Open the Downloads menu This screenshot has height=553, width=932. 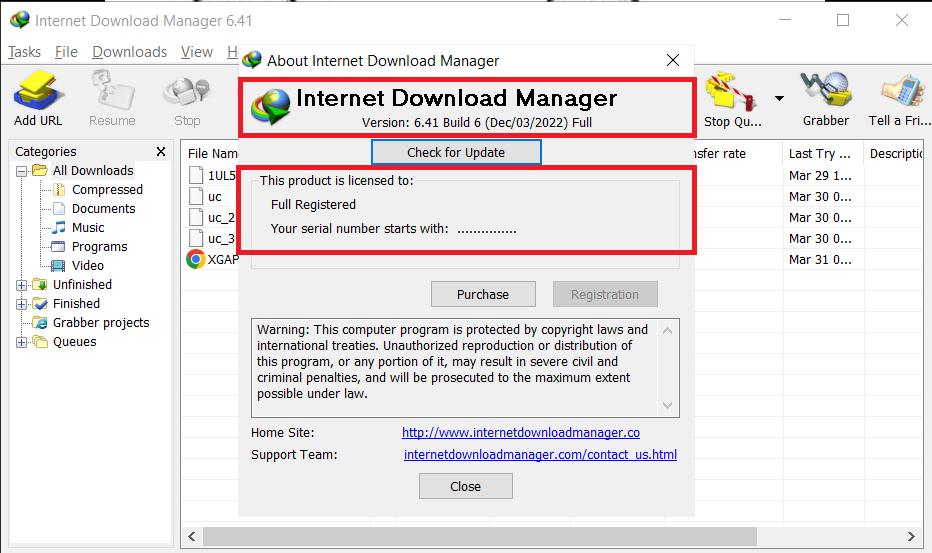129,52
